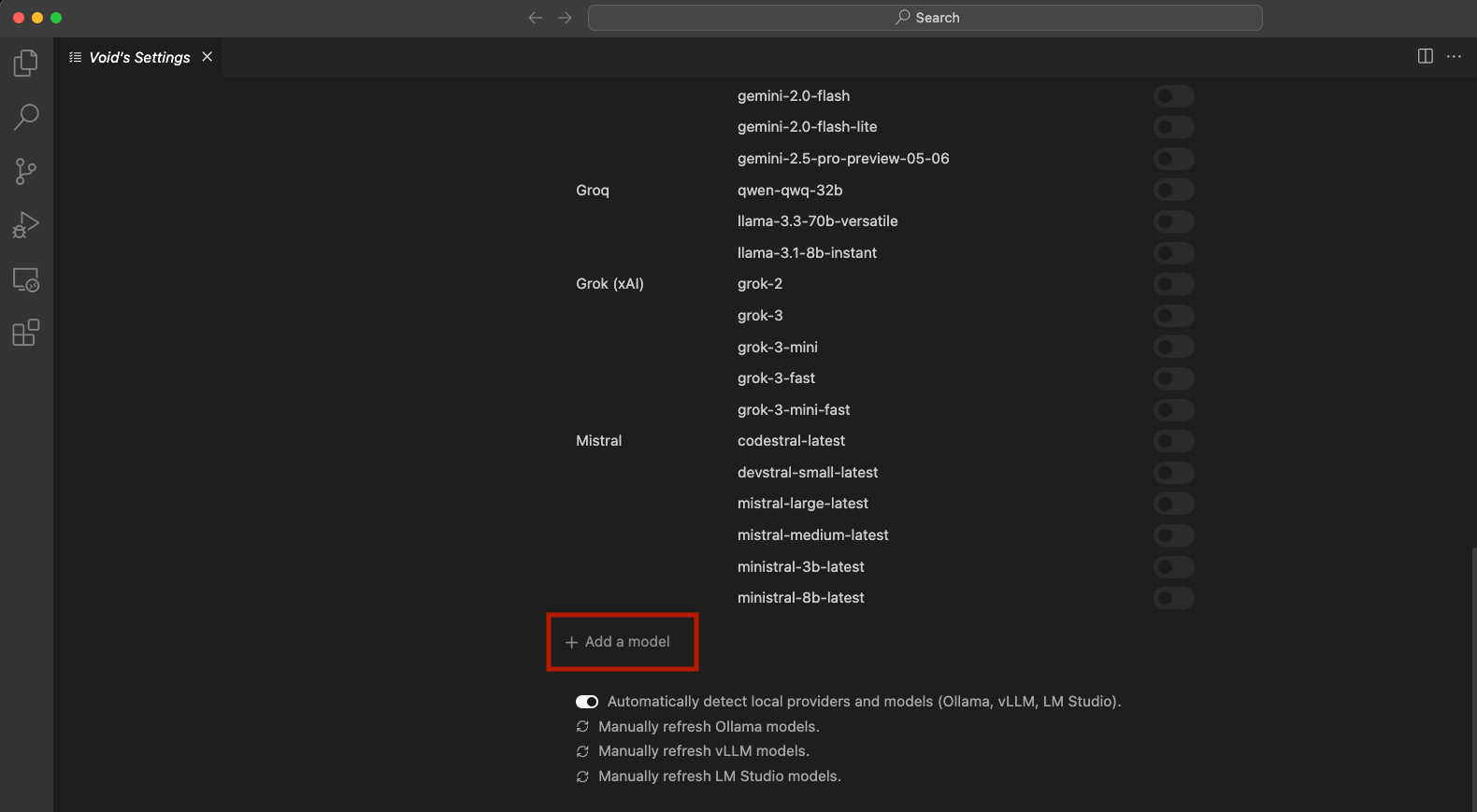Disable automatic detection of local providers
The width and height of the screenshot is (1477, 812).
587,702
